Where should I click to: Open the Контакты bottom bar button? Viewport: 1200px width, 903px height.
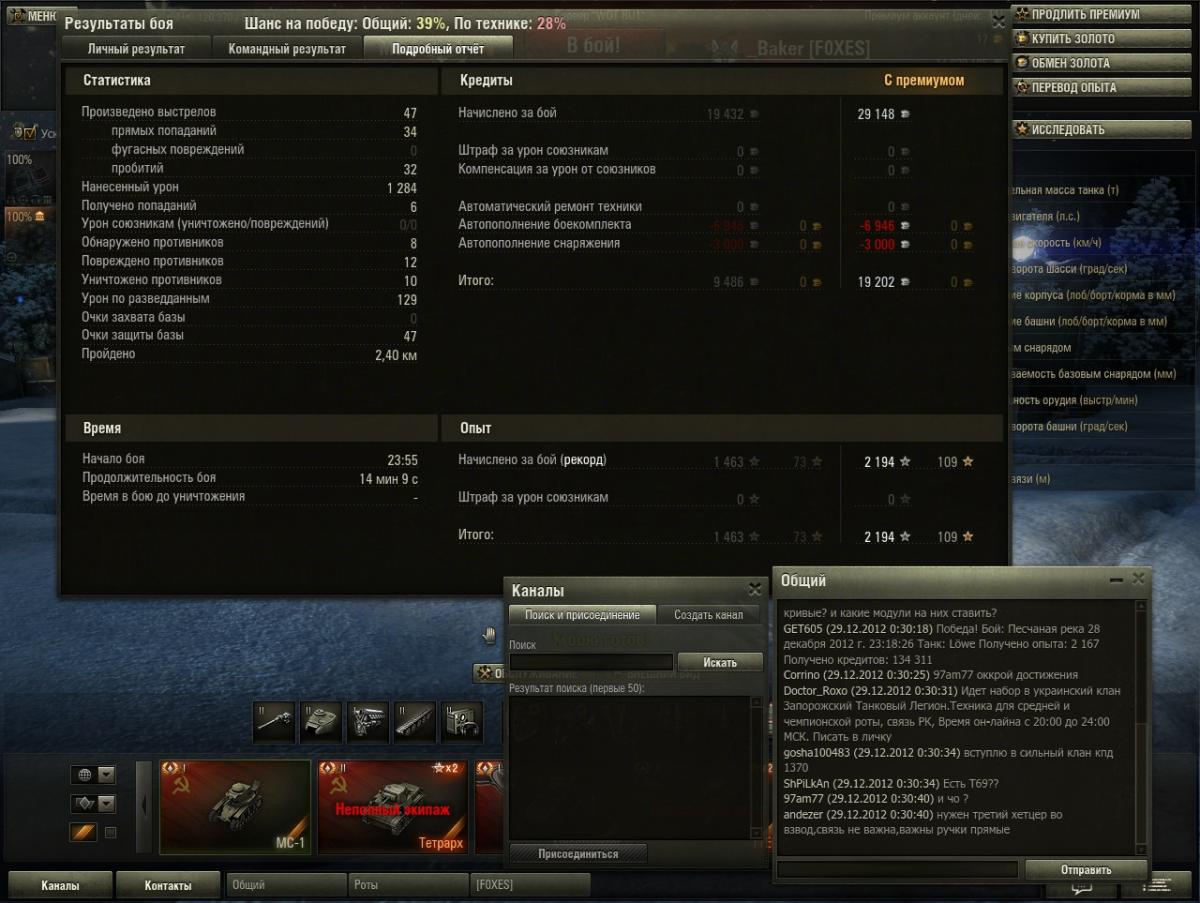coord(167,885)
